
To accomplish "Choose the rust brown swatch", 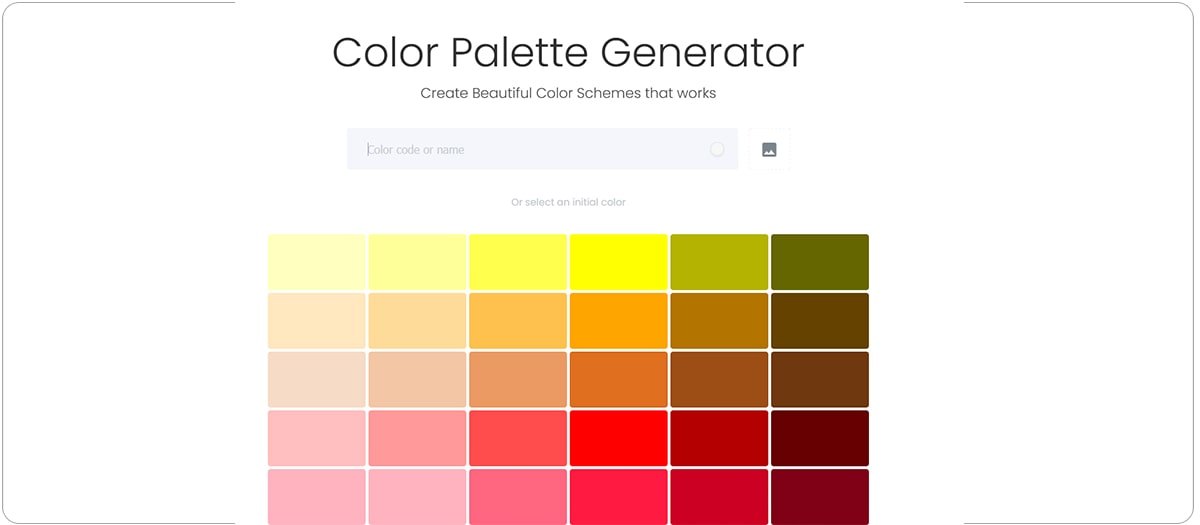I will coord(719,380).
